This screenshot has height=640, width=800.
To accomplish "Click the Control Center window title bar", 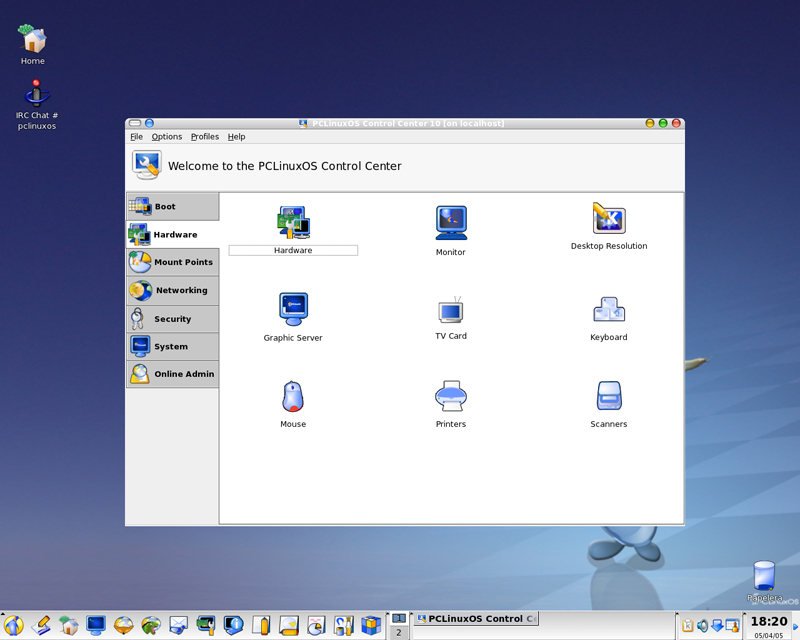I will coord(401,123).
